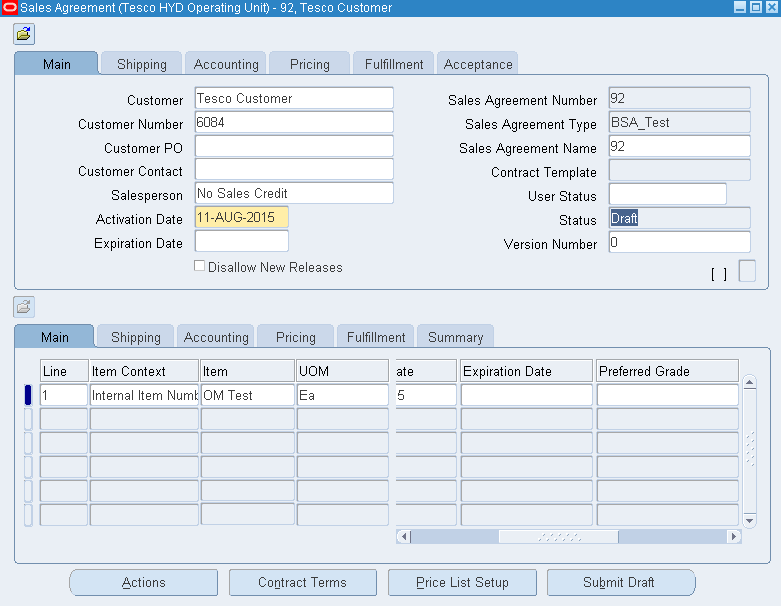This screenshot has width=781, height=606.
Task: Click the Activation Date field
Action: (242, 217)
